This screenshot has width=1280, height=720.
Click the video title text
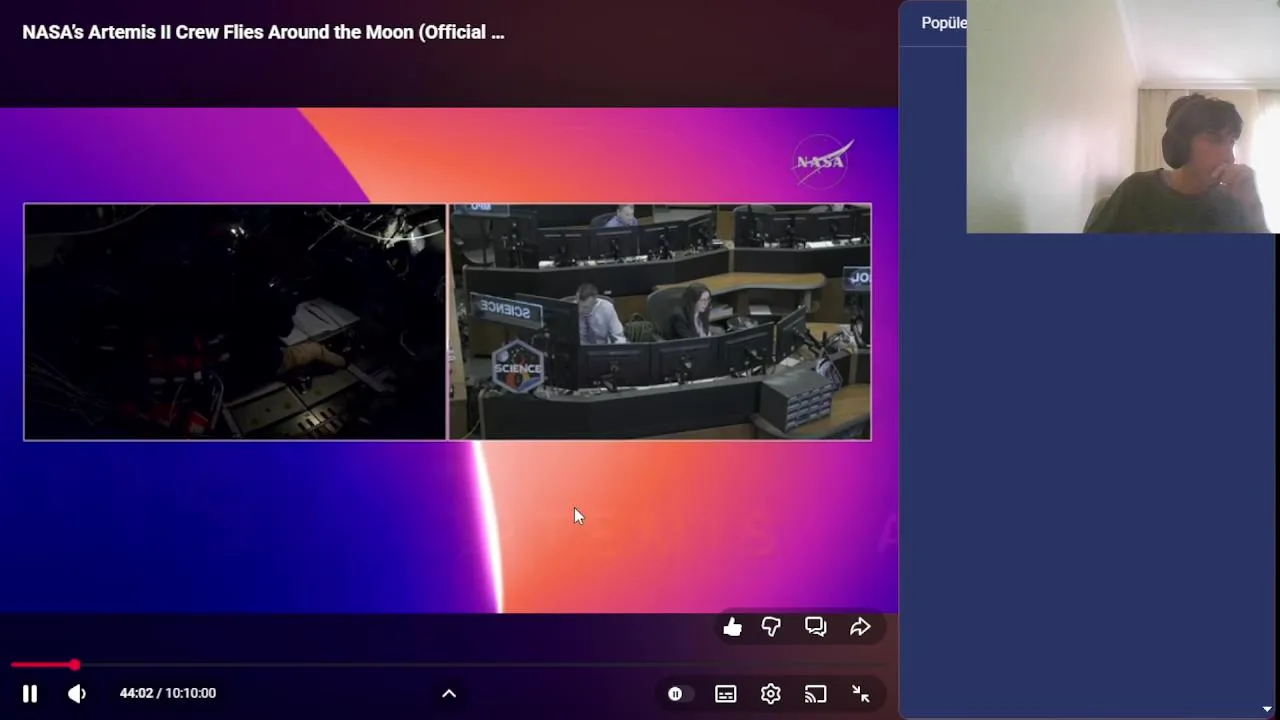(263, 32)
